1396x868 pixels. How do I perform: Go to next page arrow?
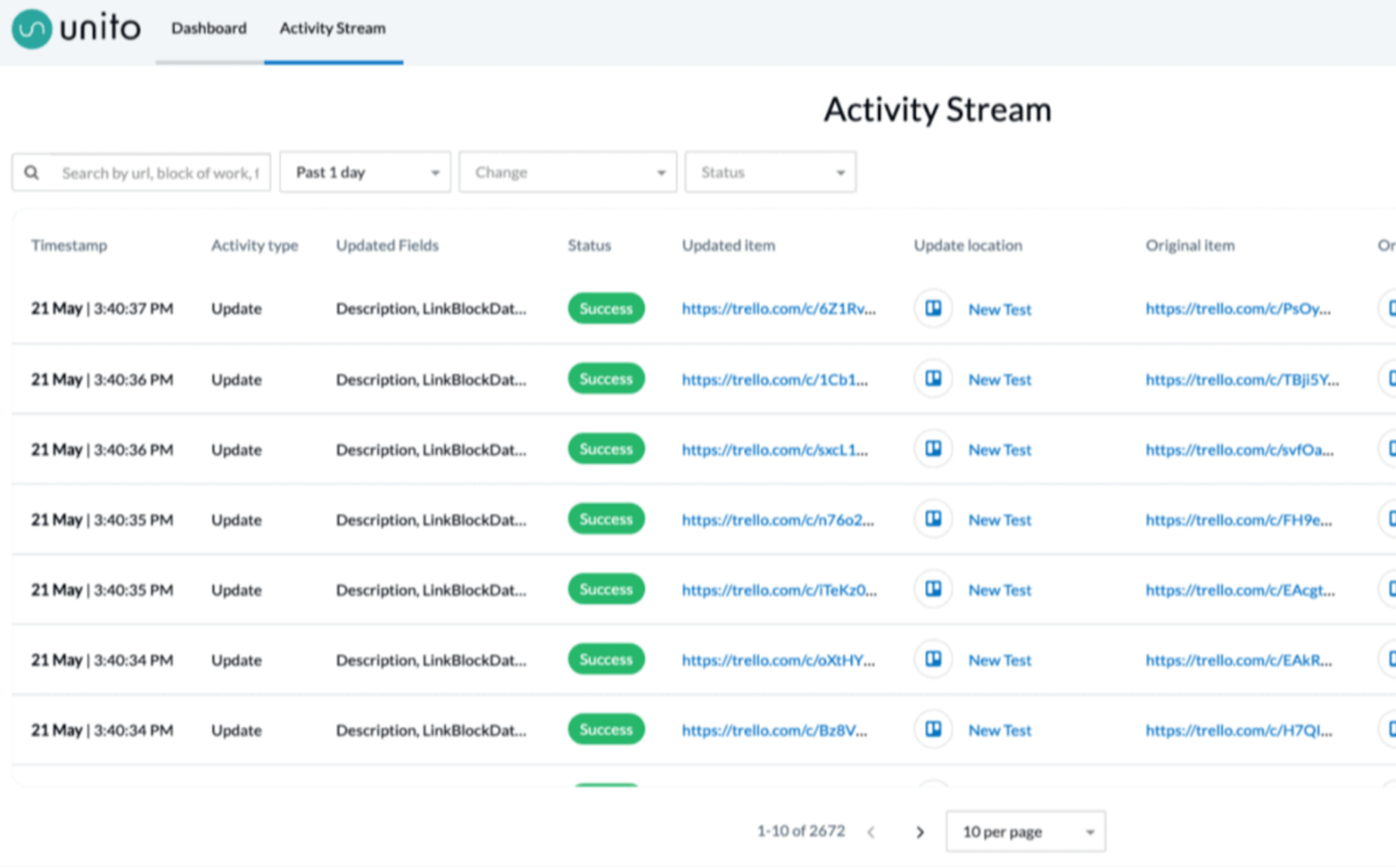920,832
